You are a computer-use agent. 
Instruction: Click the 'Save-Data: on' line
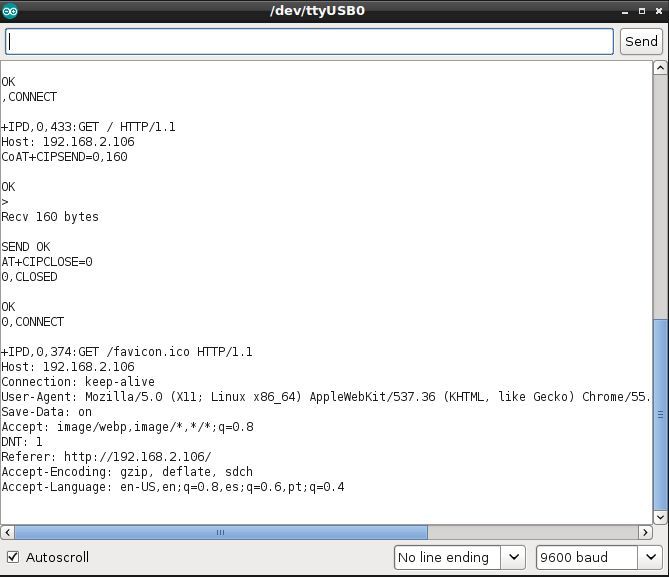pyautogui.click(x=47, y=412)
